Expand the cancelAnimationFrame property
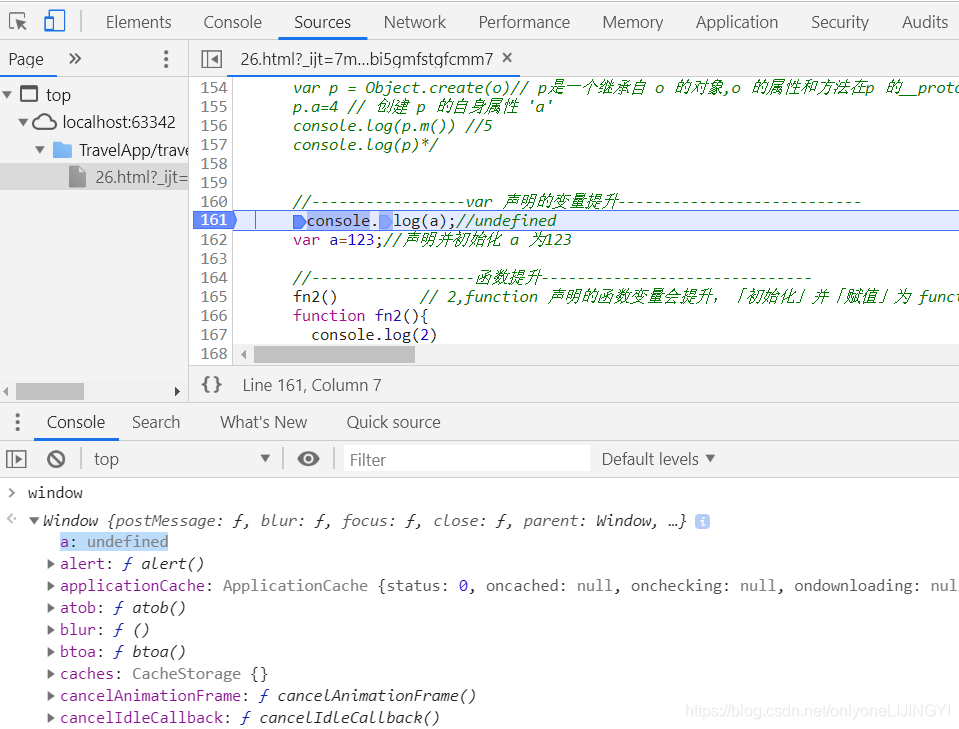 click(51, 696)
